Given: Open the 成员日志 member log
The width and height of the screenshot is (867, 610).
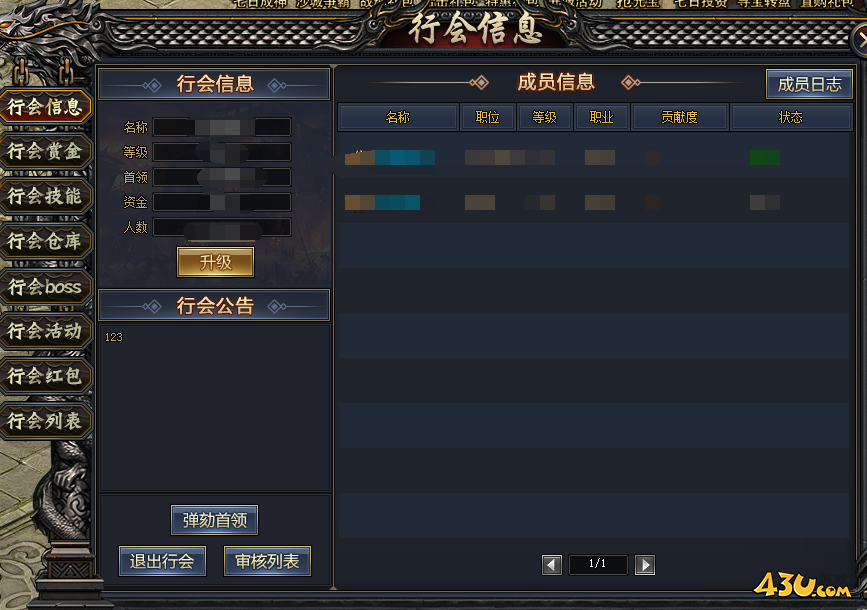Looking at the screenshot, I should 809,84.
